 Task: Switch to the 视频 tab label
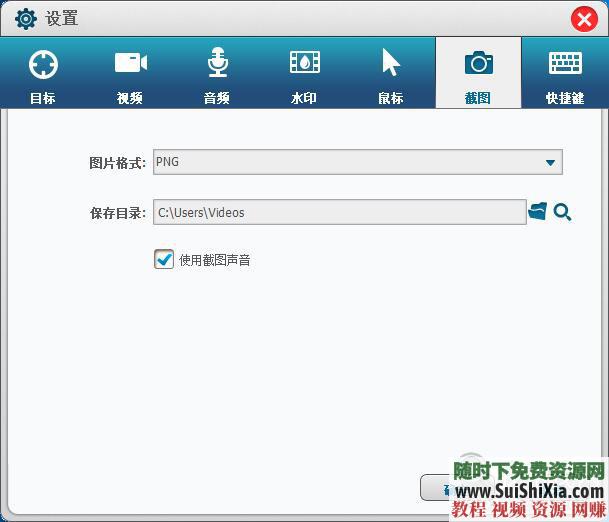coord(130,98)
